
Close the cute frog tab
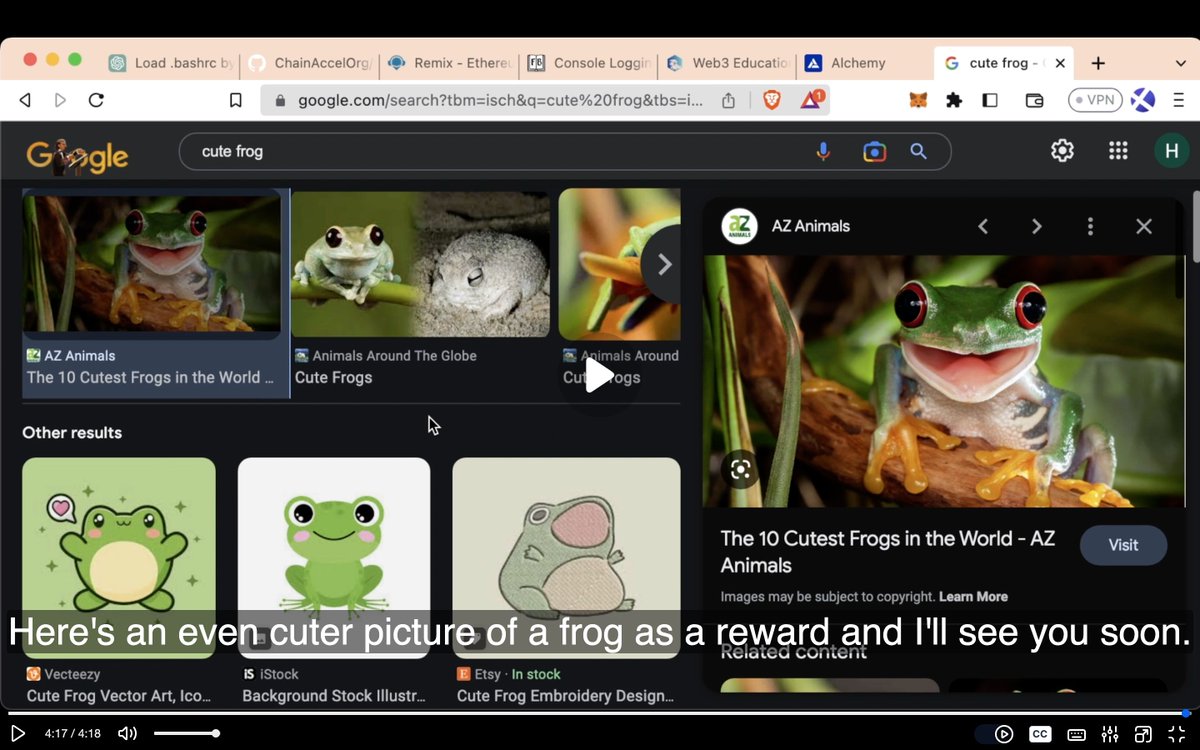(1060, 63)
